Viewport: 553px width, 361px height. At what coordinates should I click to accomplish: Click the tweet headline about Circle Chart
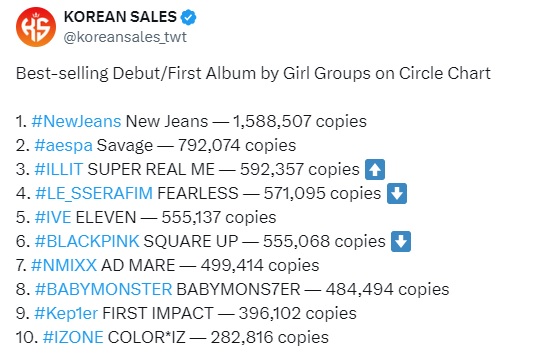click(x=253, y=74)
